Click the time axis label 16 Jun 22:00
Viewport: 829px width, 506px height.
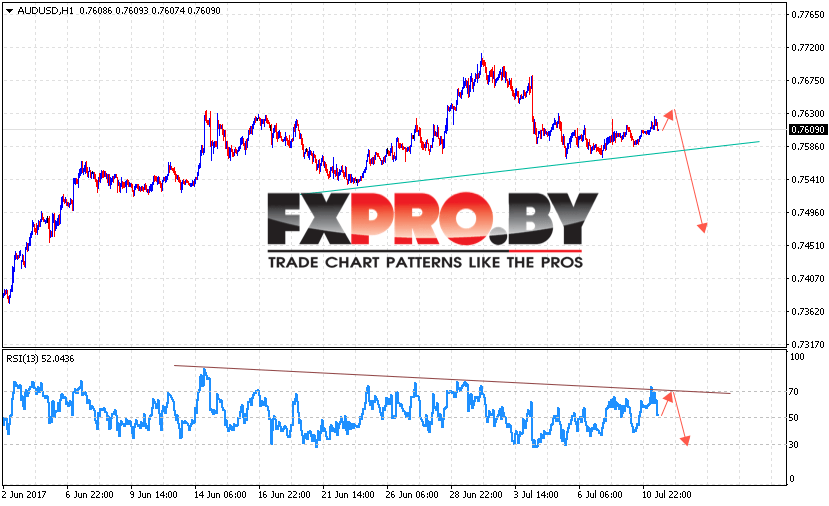pyautogui.click(x=284, y=495)
